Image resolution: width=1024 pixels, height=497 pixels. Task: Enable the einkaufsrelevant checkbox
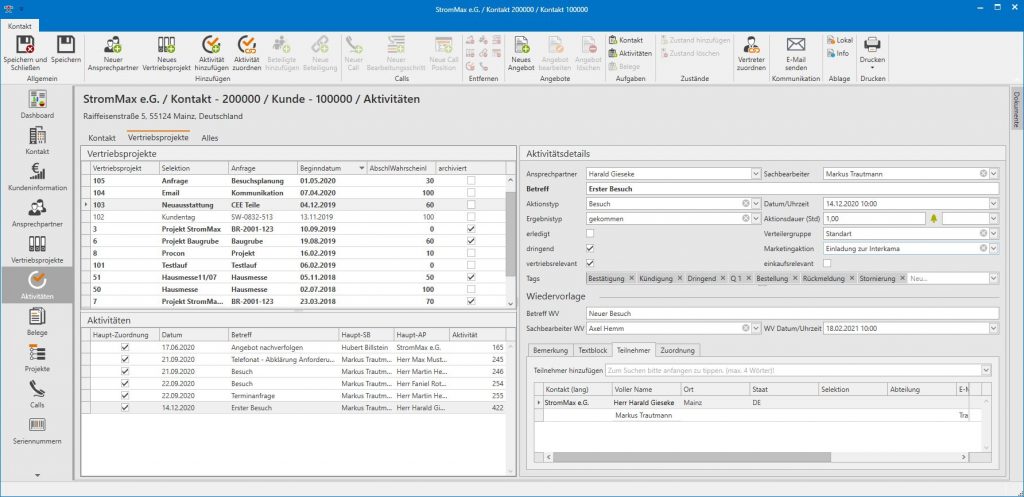827,263
